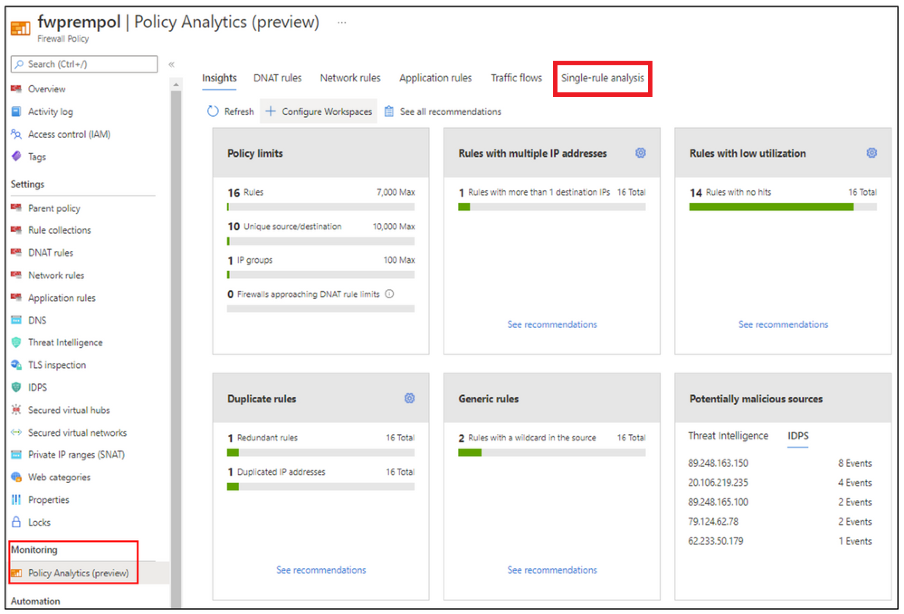Open Application rules in Settings sidebar

click(62, 297)
